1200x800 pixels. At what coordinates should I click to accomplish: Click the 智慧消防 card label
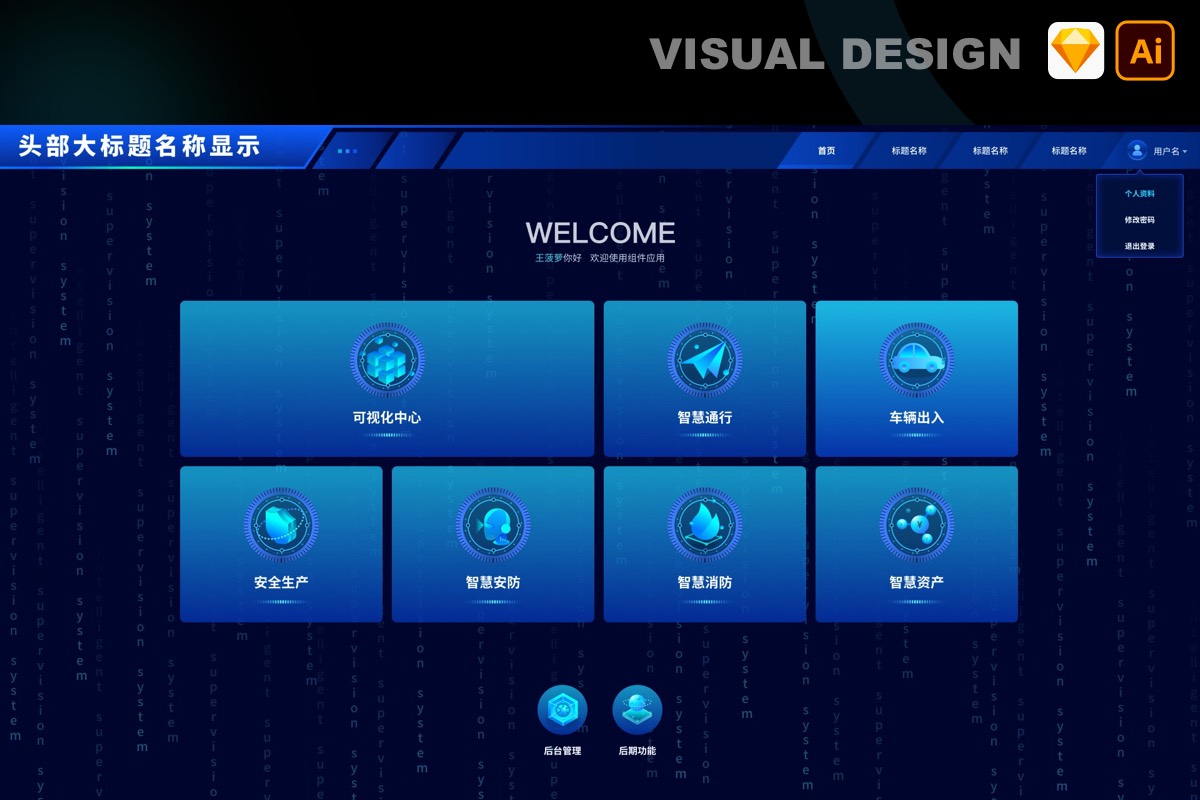coord(705,582)
